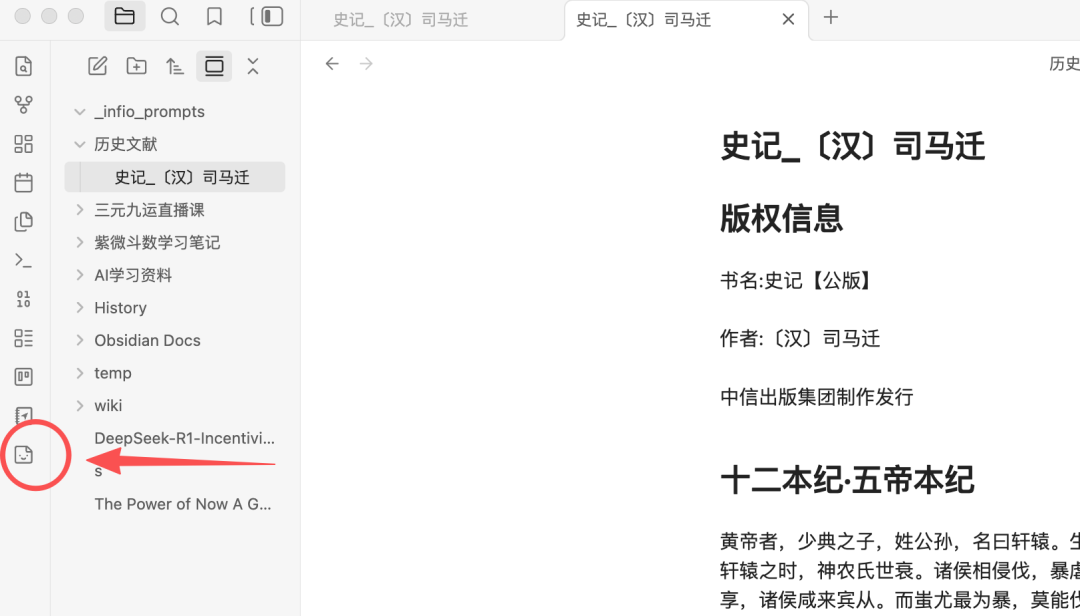Click the kanban board ribbon icon
This screenshot has height=616, width=1080.
click(x=23, y=376)
